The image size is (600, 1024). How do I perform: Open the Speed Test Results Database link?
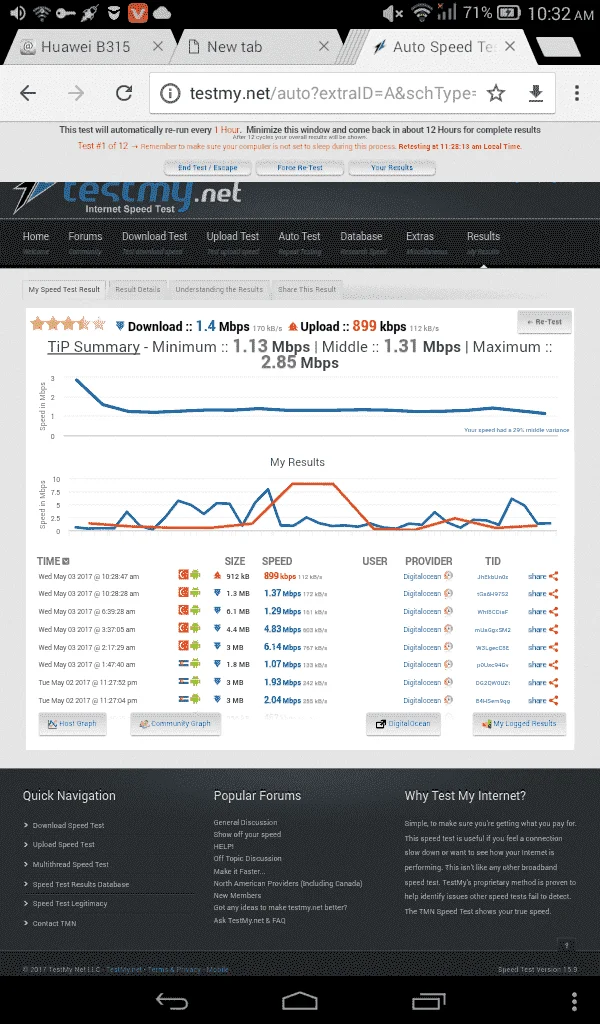(81, 884)
